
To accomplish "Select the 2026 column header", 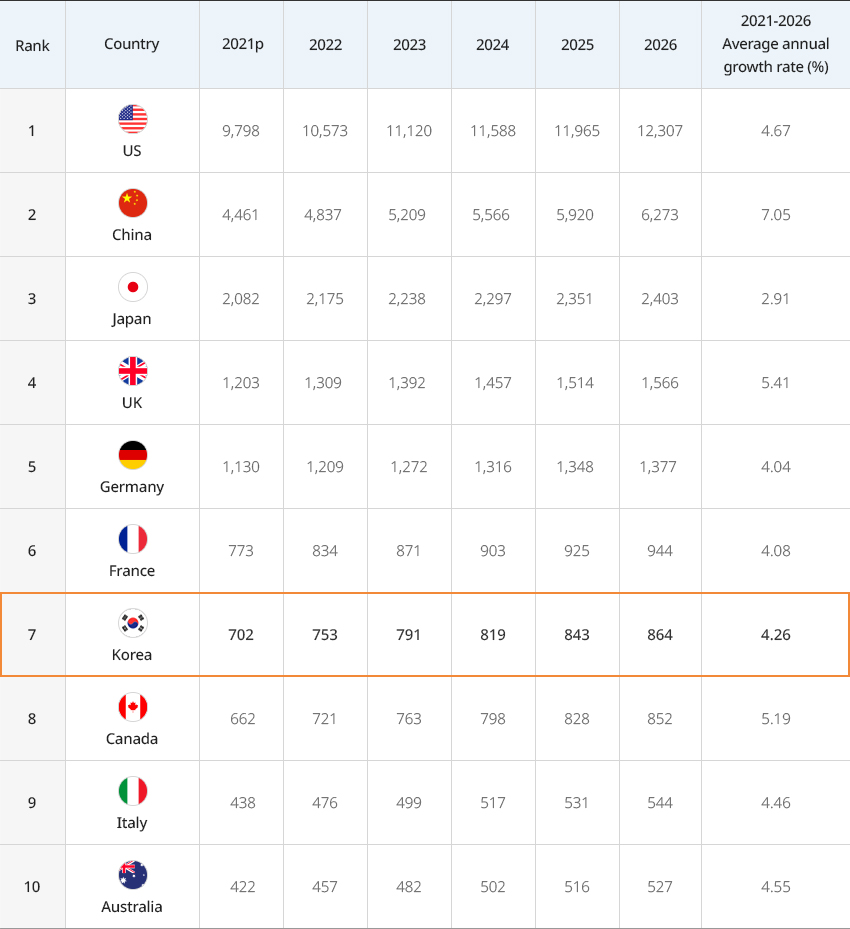I will click(x=660, y=45).
